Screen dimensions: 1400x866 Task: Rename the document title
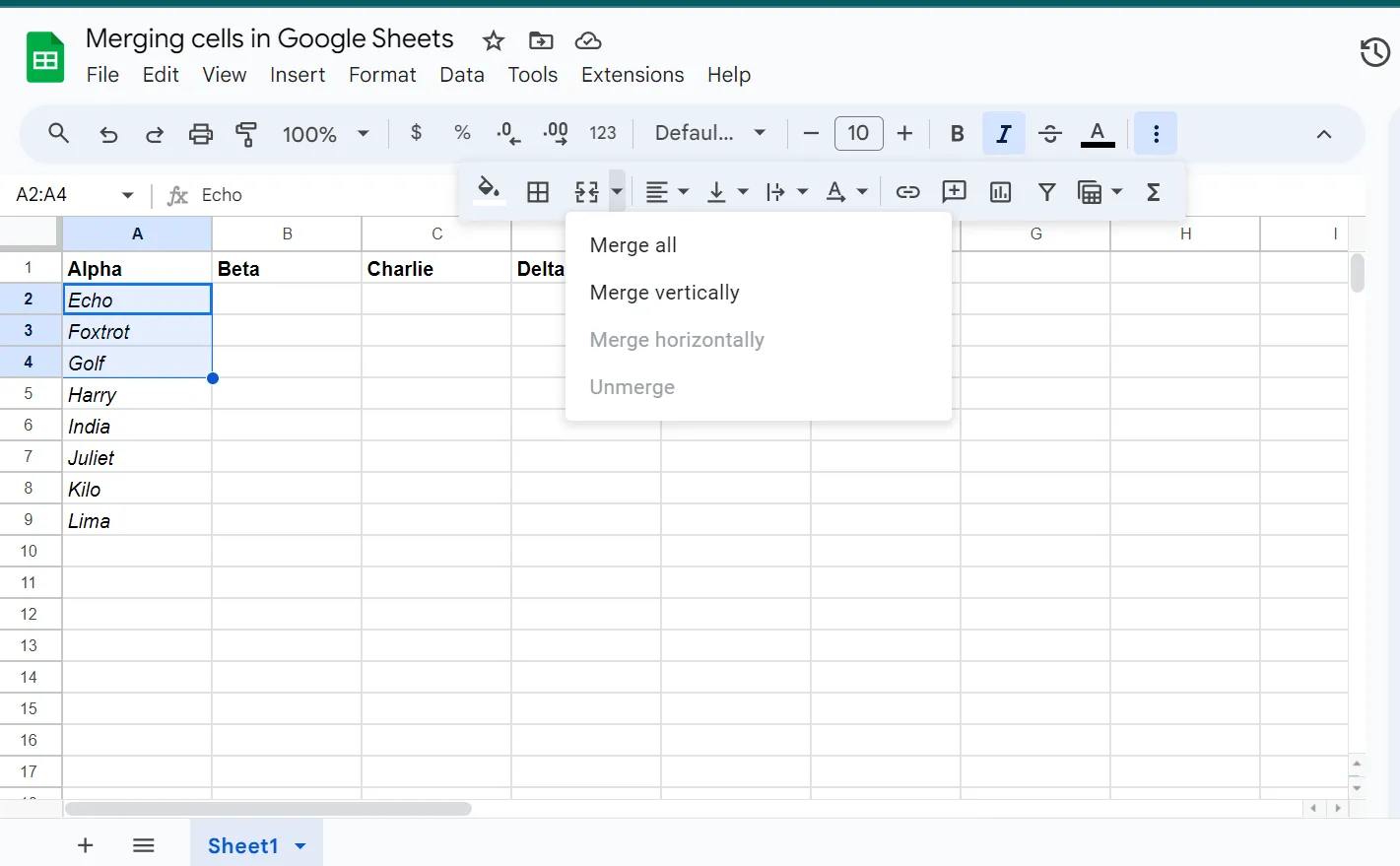point(270,38)
